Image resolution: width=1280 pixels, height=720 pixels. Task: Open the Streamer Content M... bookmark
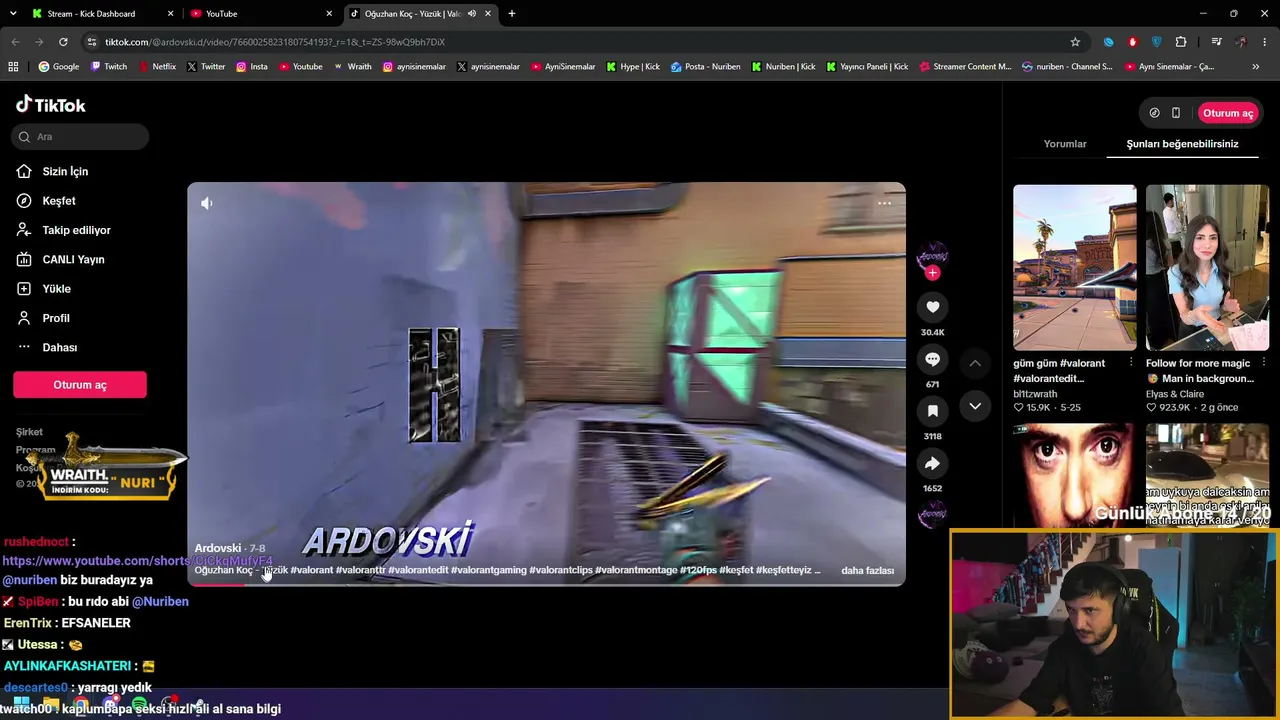(965, 67)
